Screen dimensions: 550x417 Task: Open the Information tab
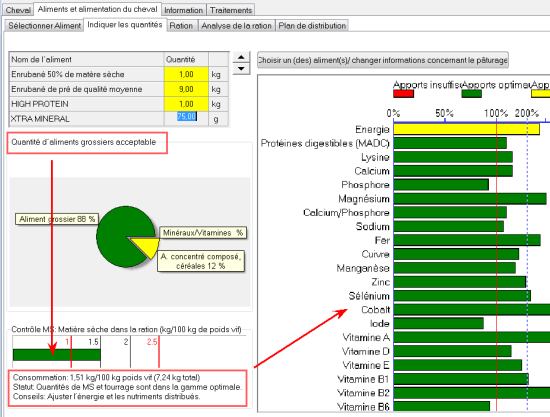pos(183,10)
